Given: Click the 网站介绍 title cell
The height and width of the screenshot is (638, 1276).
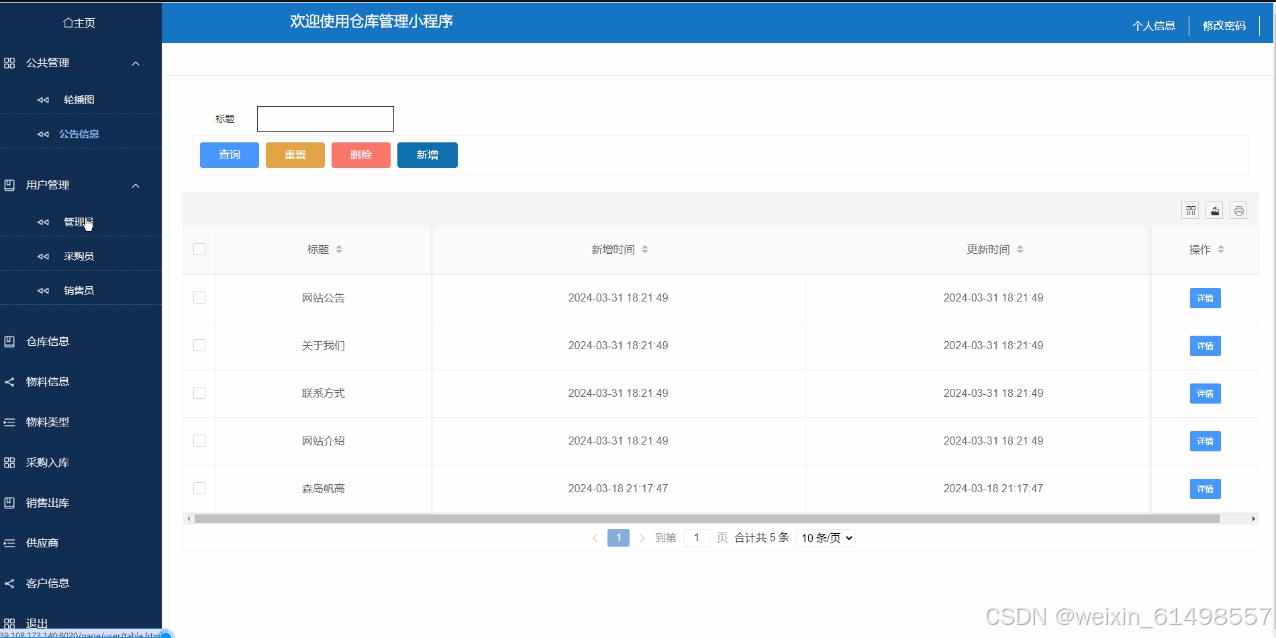Looking at the screenshot, I should [x=323, y=441].
